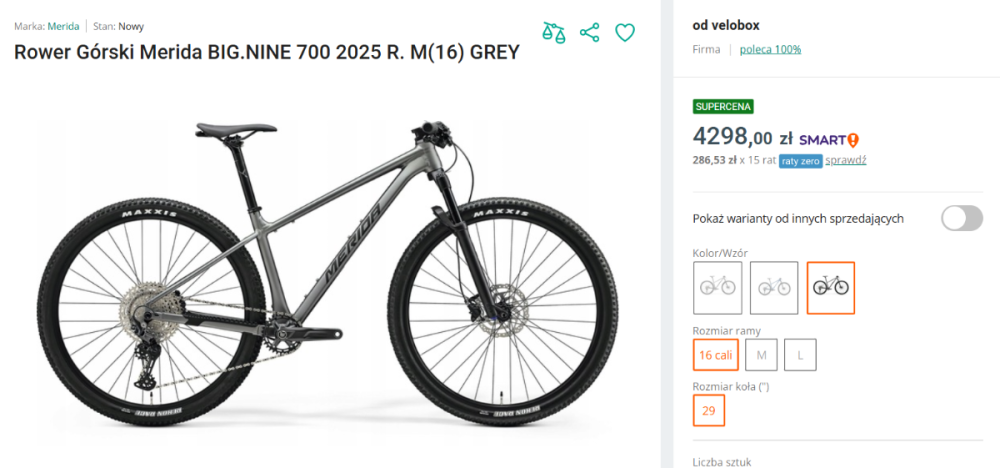Toggle 'Pokaż warianty od innych sprzedających' switch
1000x468 pixels.
click(x=961, y=218)
